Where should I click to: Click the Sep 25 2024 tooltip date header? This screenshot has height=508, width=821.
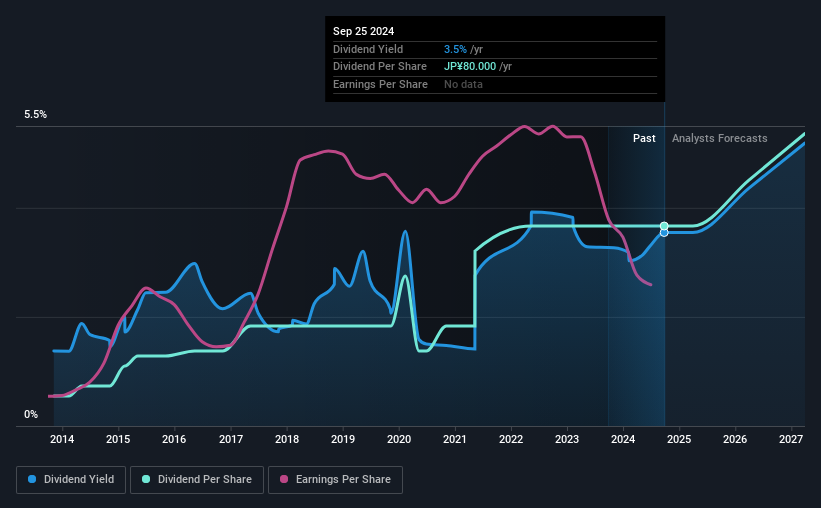pos(363,31)
